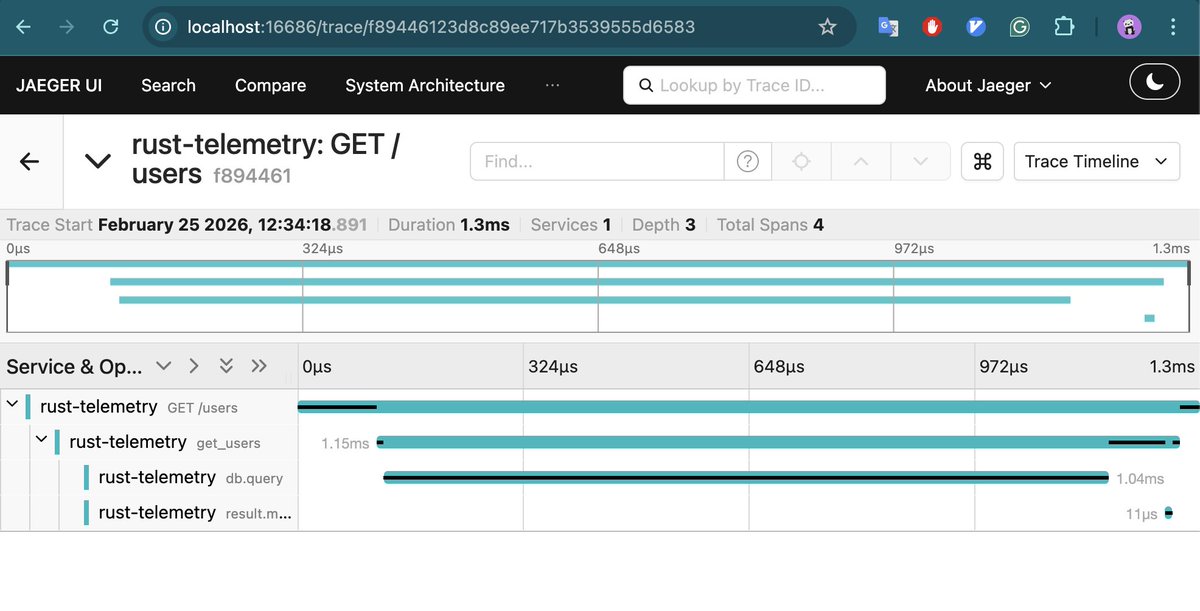Image resolution: width=1200 pixels, height=611 pixels.
Task: Reload the Jaeger page
Action: coord(111,27)
